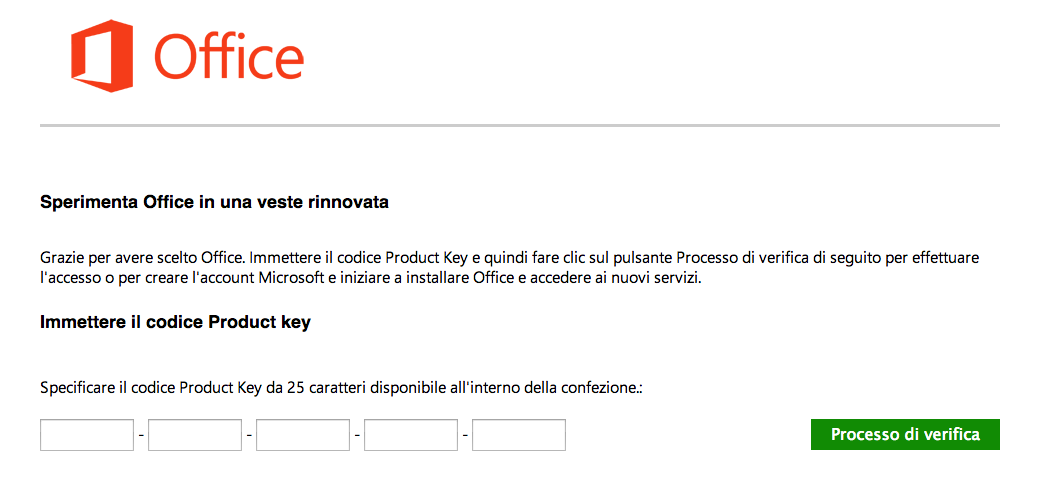
Task: Click the Immettere il codice Product key heading
Action: [x=175, y=322]
